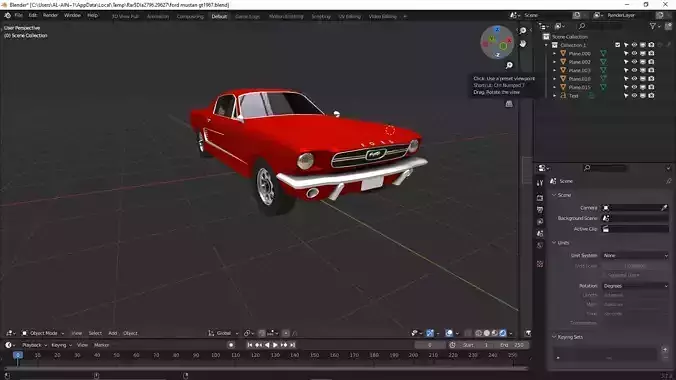This screenshot has width=676, height=380.
Task: Open the View Layer properties tab icon
Action: pos(540,222)
